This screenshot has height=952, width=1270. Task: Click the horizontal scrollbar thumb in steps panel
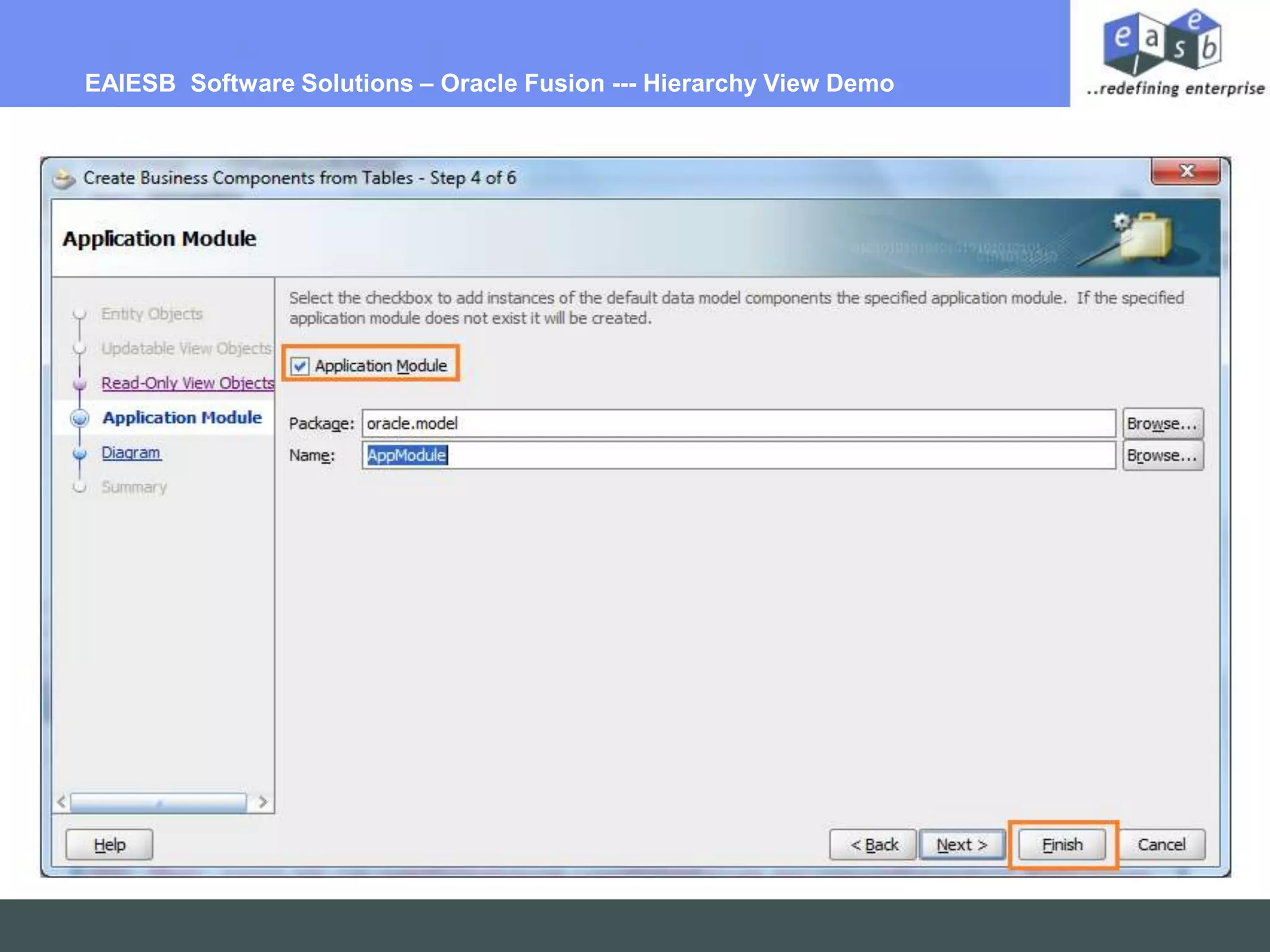(x=158, y=802)
